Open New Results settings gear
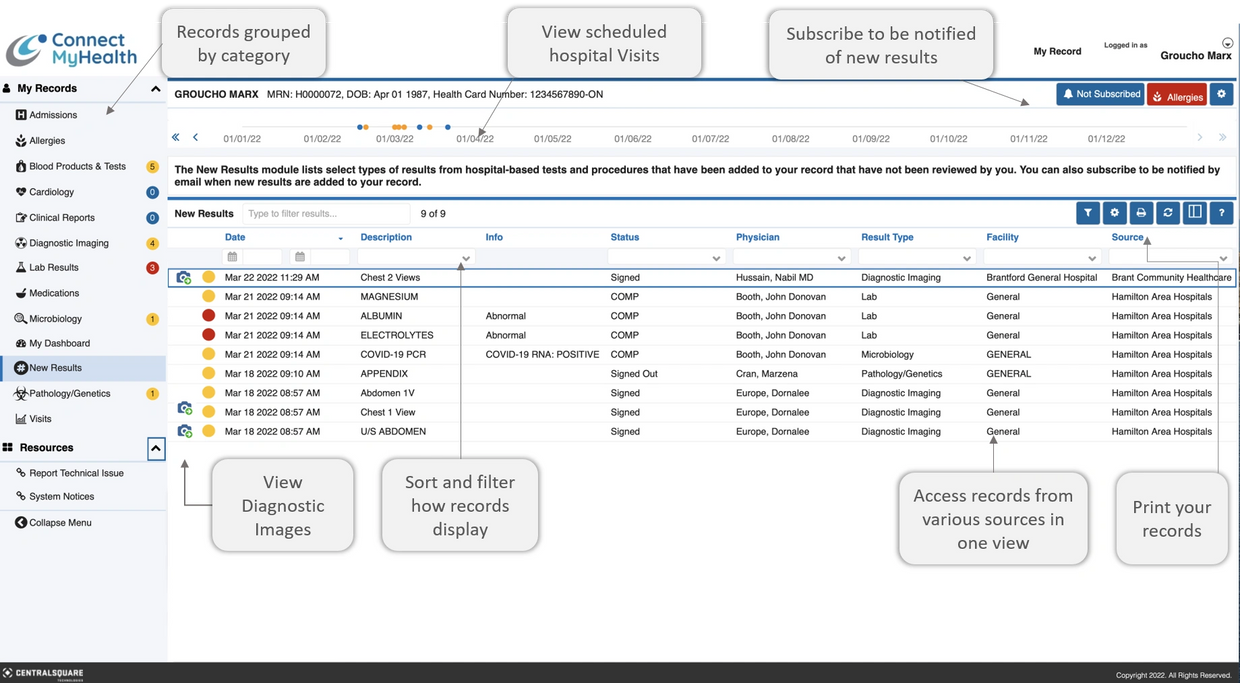This screenshot has width=1240, height=683. tap(1114, 212)
